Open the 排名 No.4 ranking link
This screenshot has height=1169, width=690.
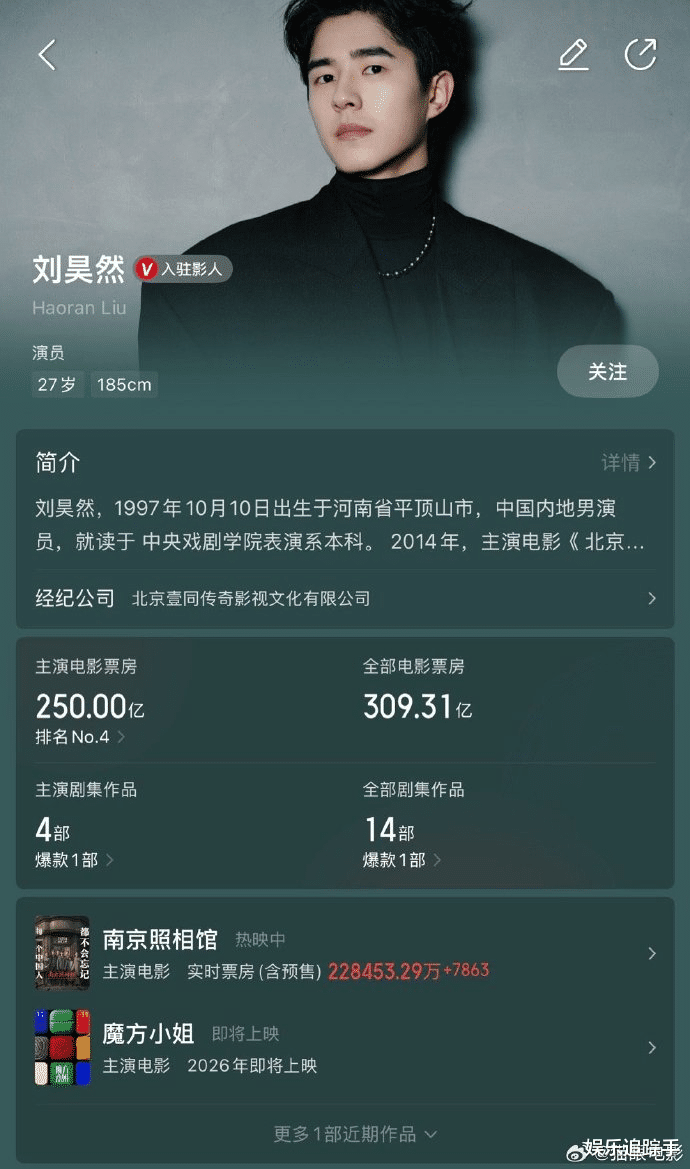pos(80,737)
